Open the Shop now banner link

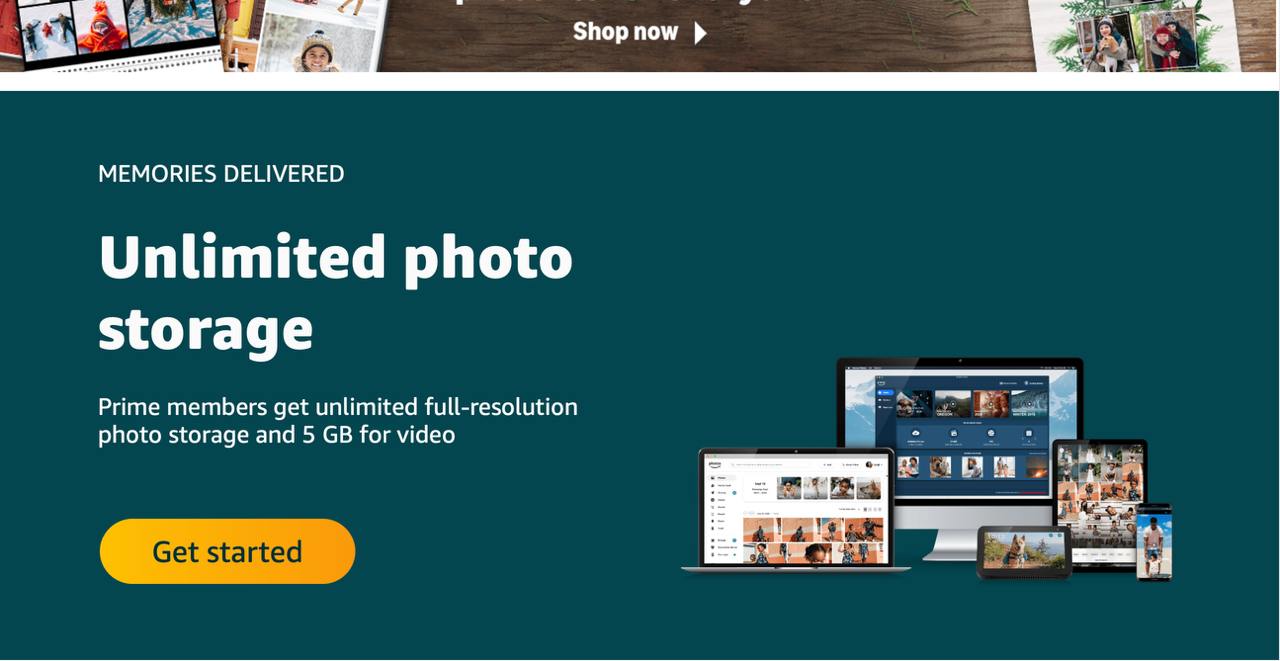click(x=625, y=32)
